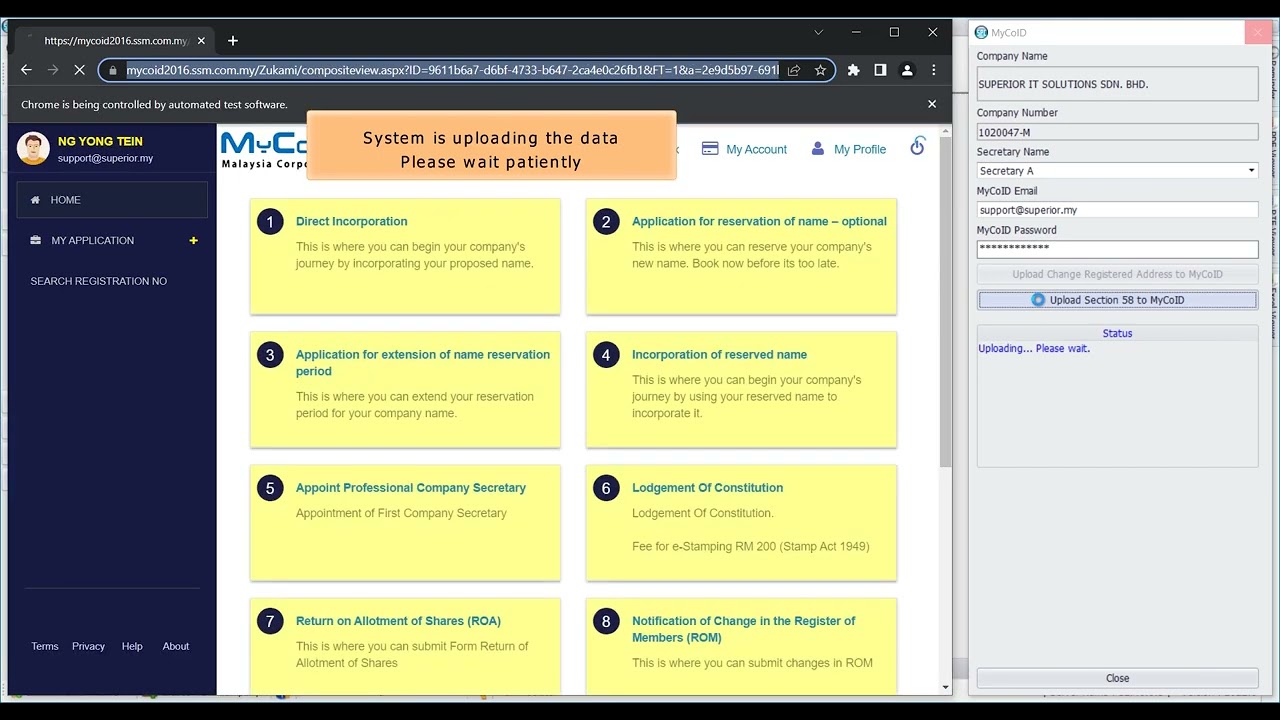Open MY APPLICATION in the sidebar
The image size is (1280, 720).
point(92,240)
